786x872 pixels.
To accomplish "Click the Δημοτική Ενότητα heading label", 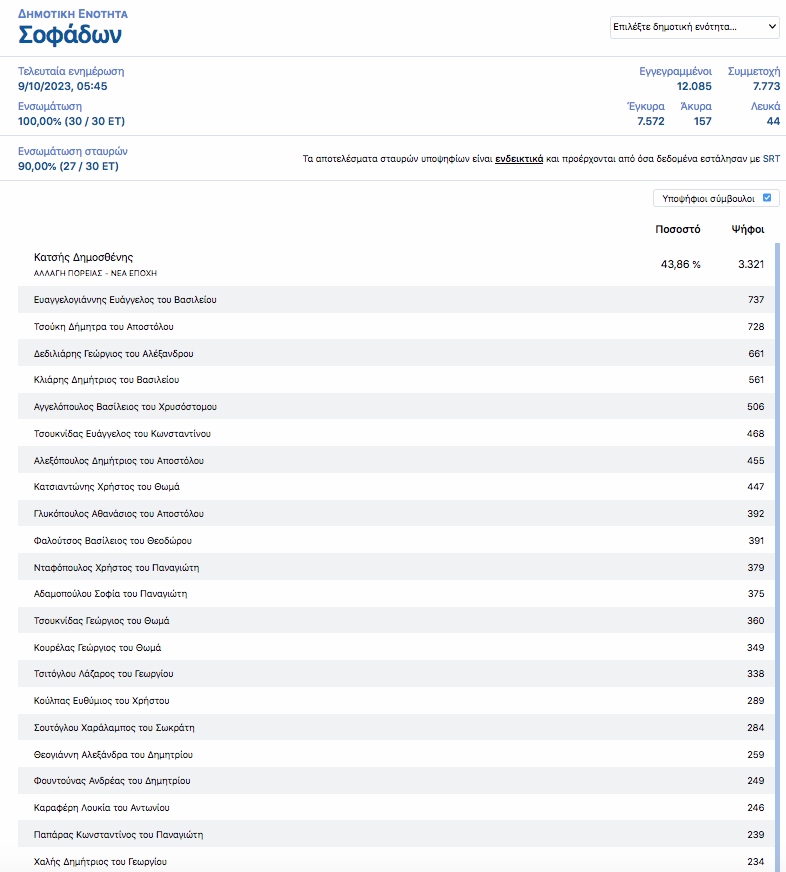I will coord(73,15).
